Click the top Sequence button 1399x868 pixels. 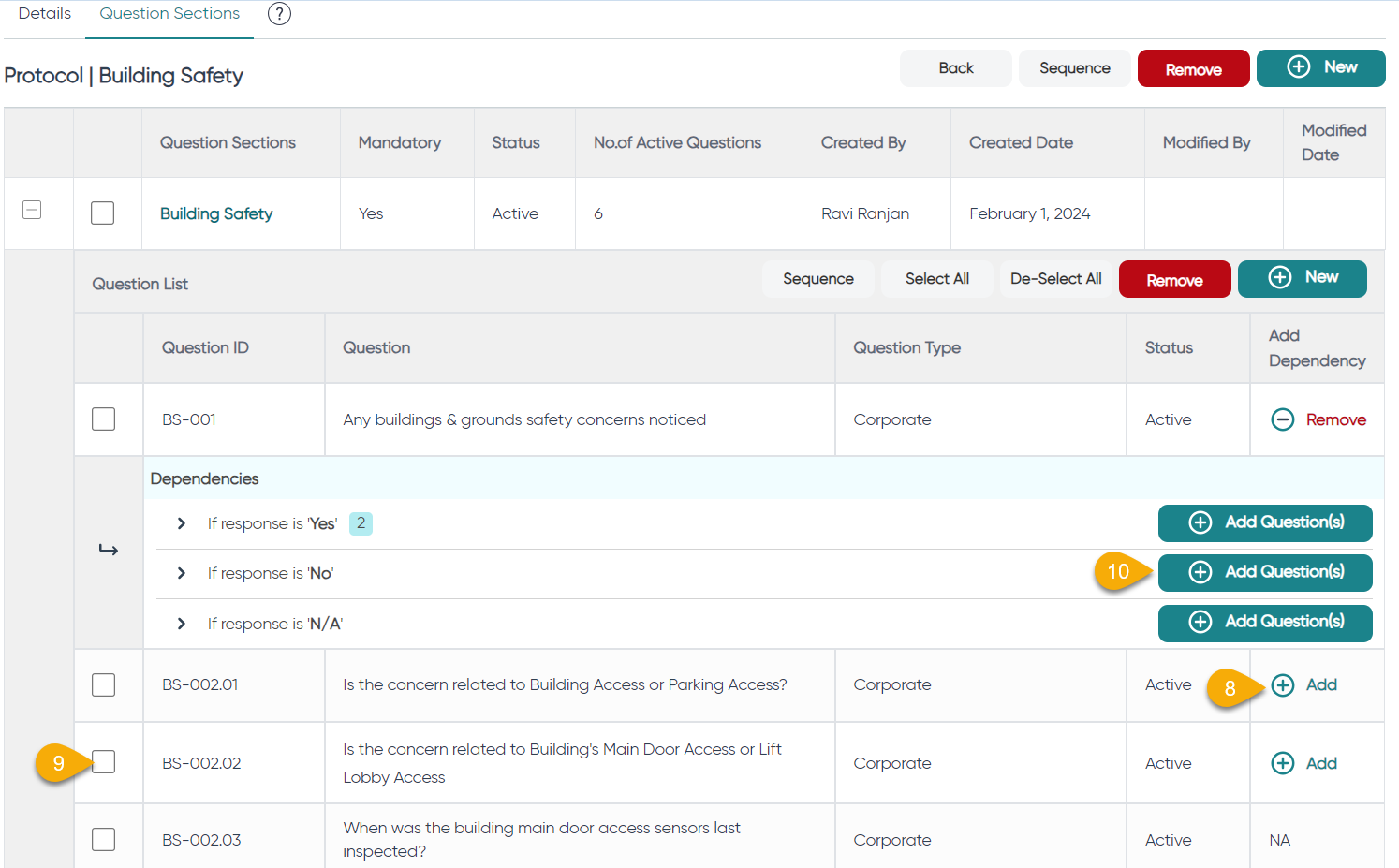pos(1075,68)
